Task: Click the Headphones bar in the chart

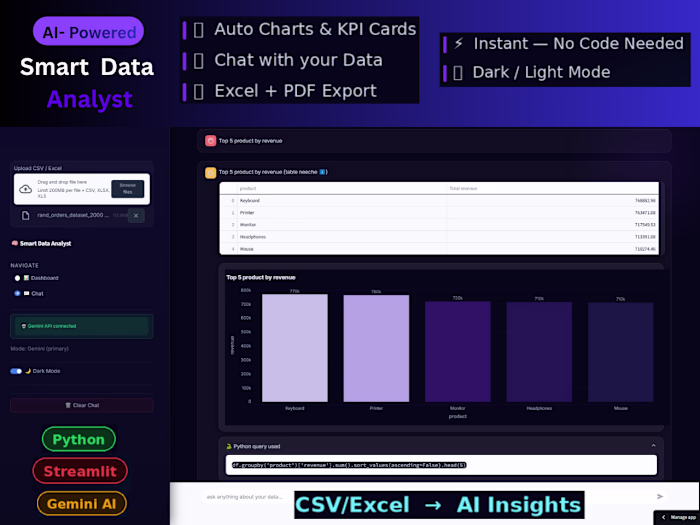Action: (539, 352)
